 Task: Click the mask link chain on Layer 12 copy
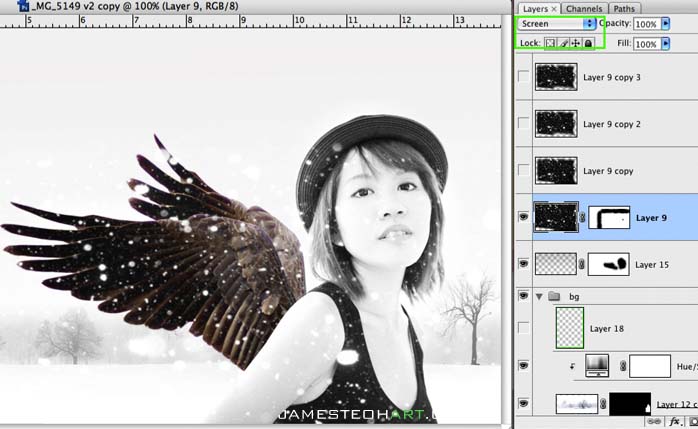603,404
